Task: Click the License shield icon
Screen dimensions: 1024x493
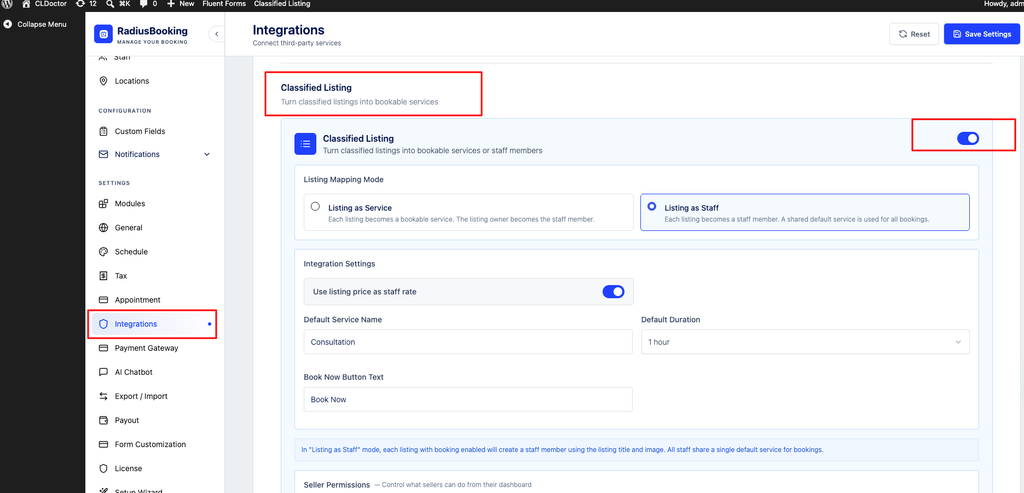Action: tap(103, 469)
